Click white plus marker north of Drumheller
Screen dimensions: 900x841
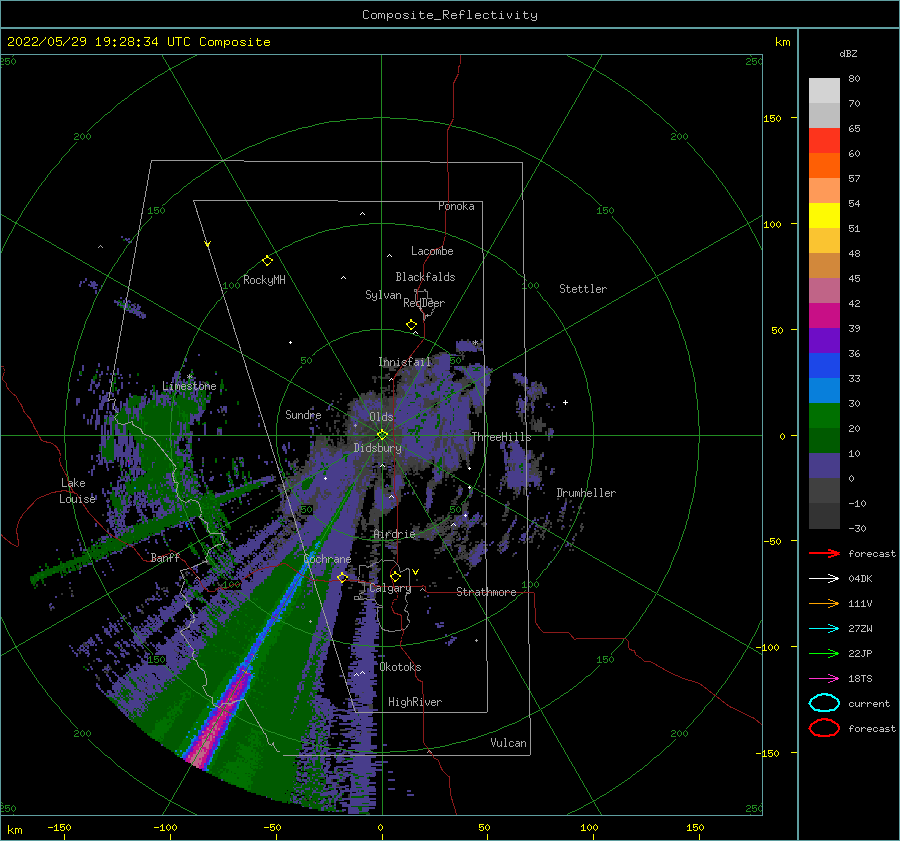coord(565,402)
